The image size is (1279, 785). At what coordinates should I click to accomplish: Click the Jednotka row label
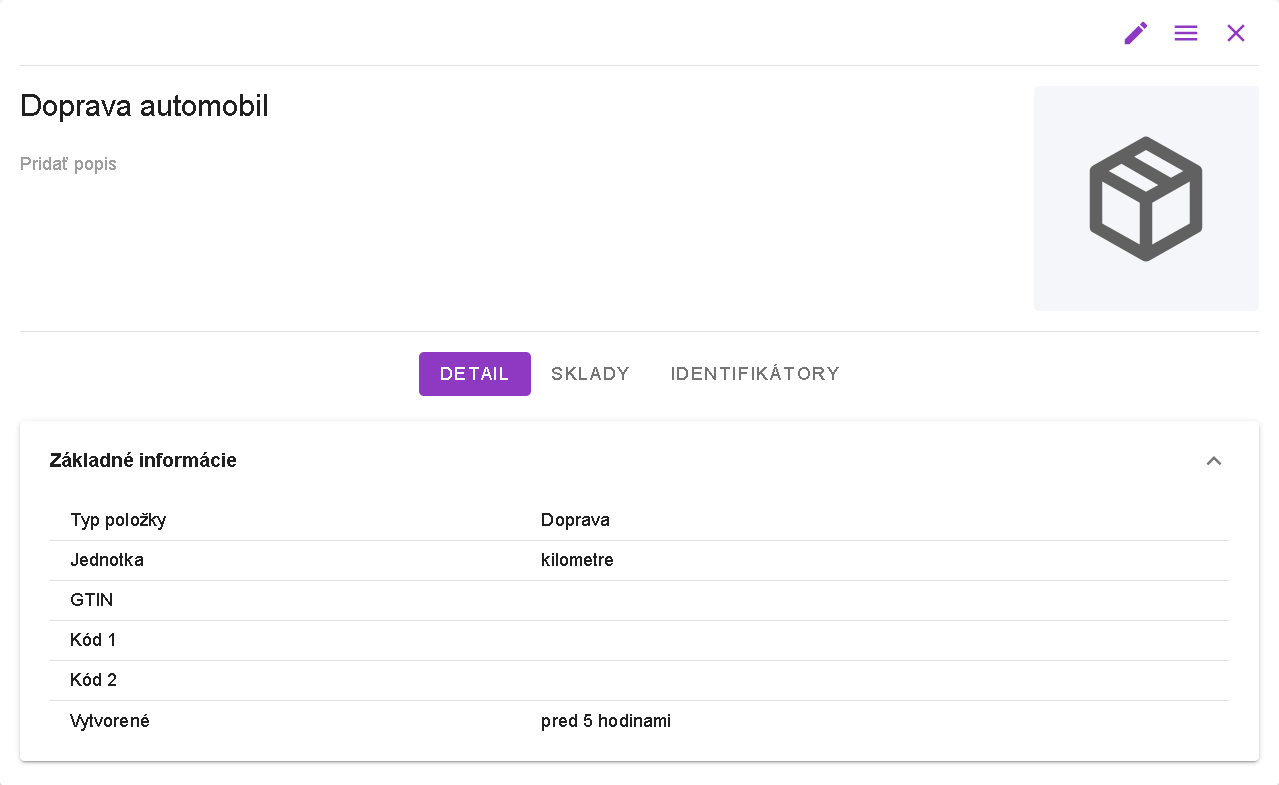[107, 560]
